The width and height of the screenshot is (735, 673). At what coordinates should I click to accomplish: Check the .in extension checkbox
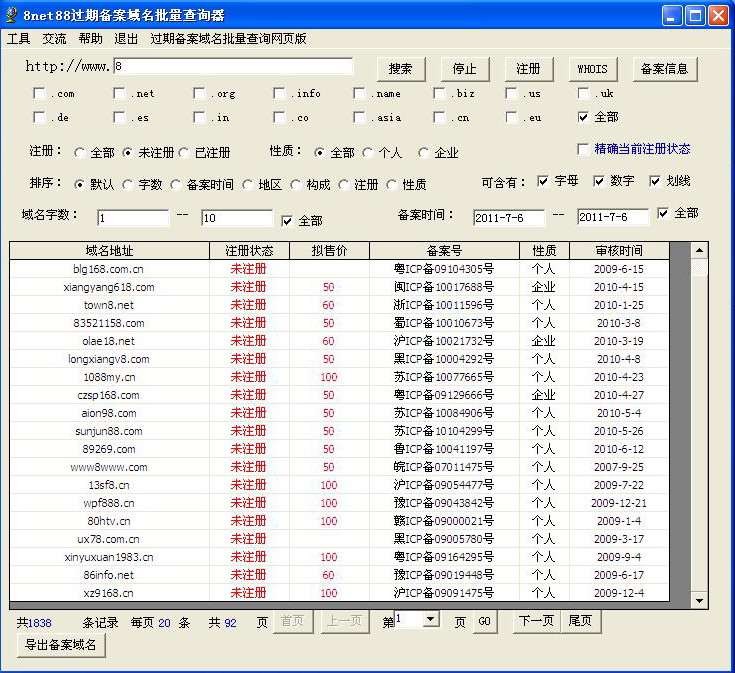199,117
